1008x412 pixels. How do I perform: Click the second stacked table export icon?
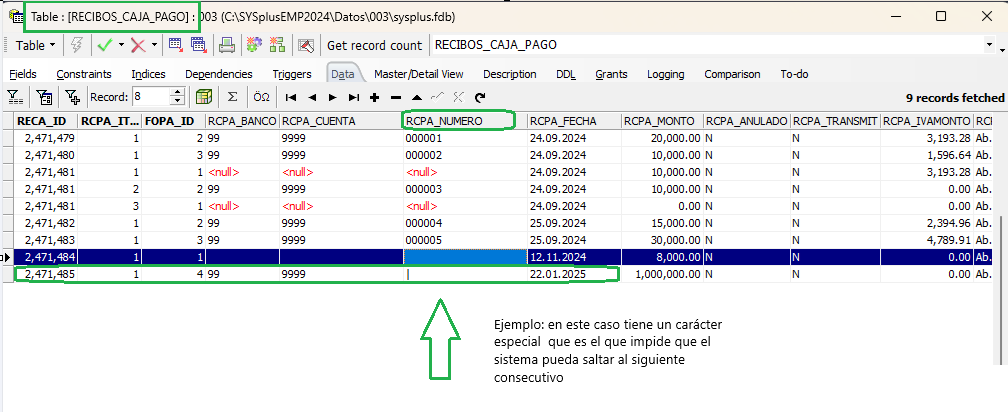(199, 45)
